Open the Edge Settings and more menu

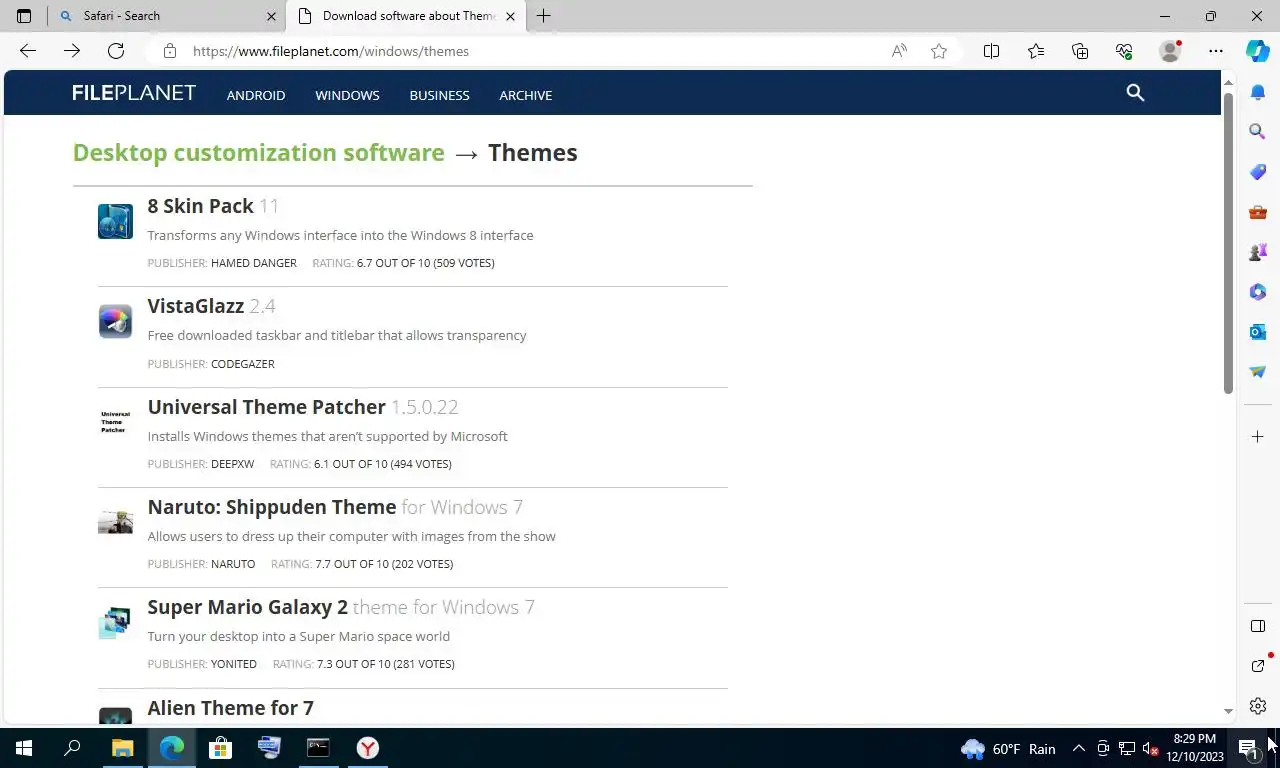(x=1216, y=51)
